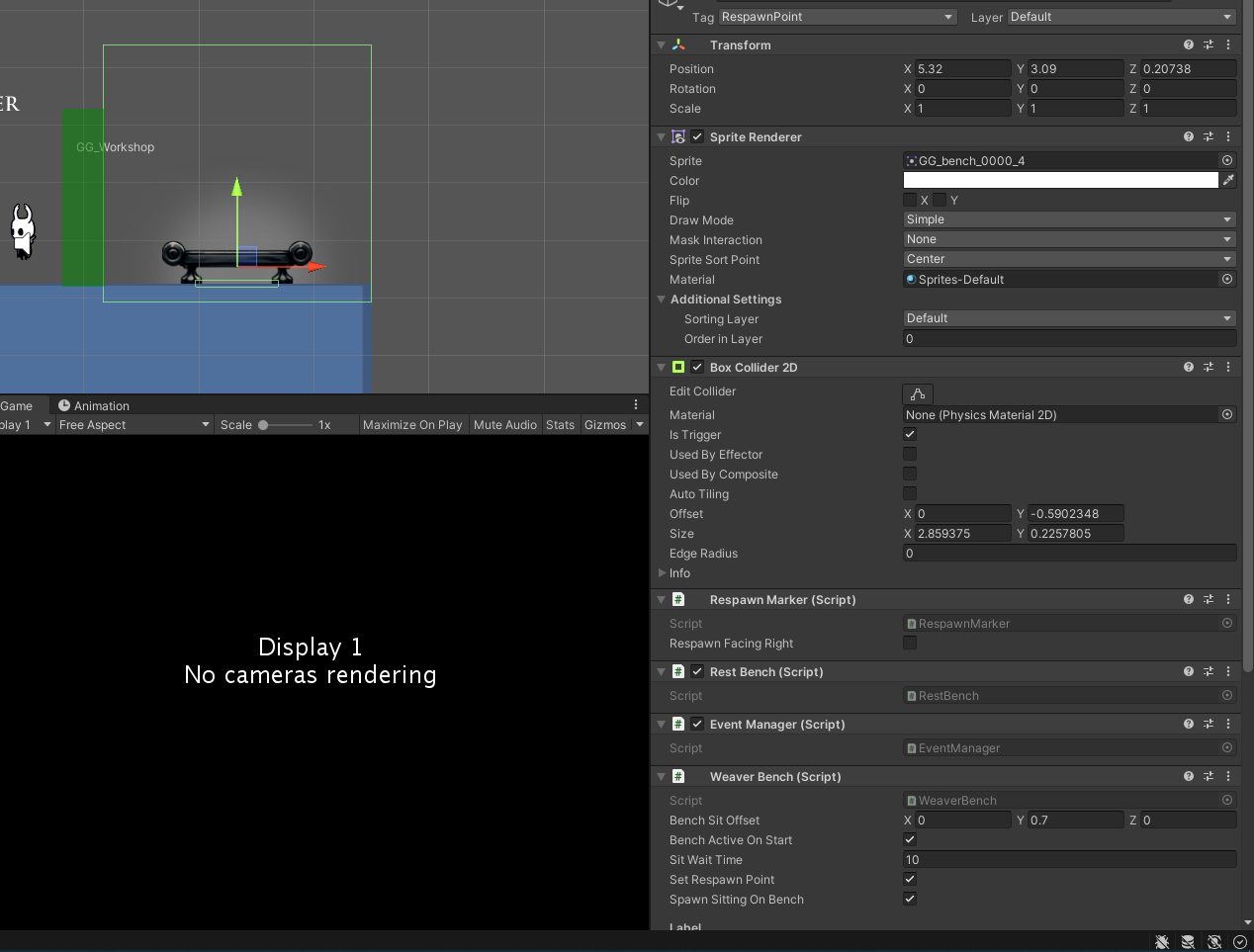Enable Auto Tiling checkbox
This screenshot has width=1254, height=952.
[x=910, y=493]
